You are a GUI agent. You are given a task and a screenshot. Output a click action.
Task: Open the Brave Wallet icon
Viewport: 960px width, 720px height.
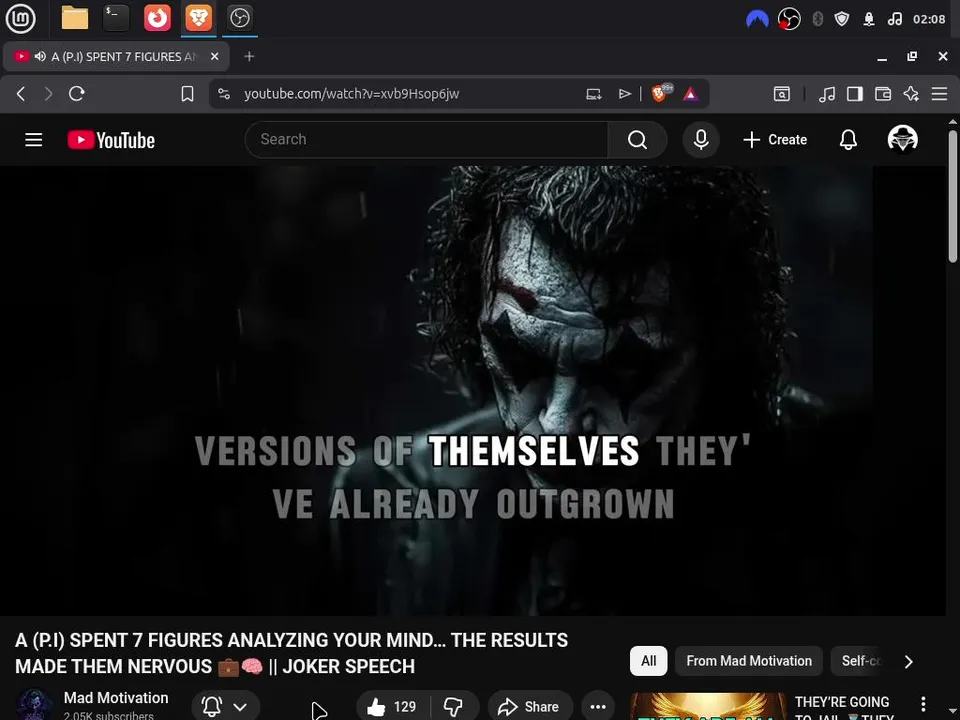pyautogui.click(x=883, y=94)
